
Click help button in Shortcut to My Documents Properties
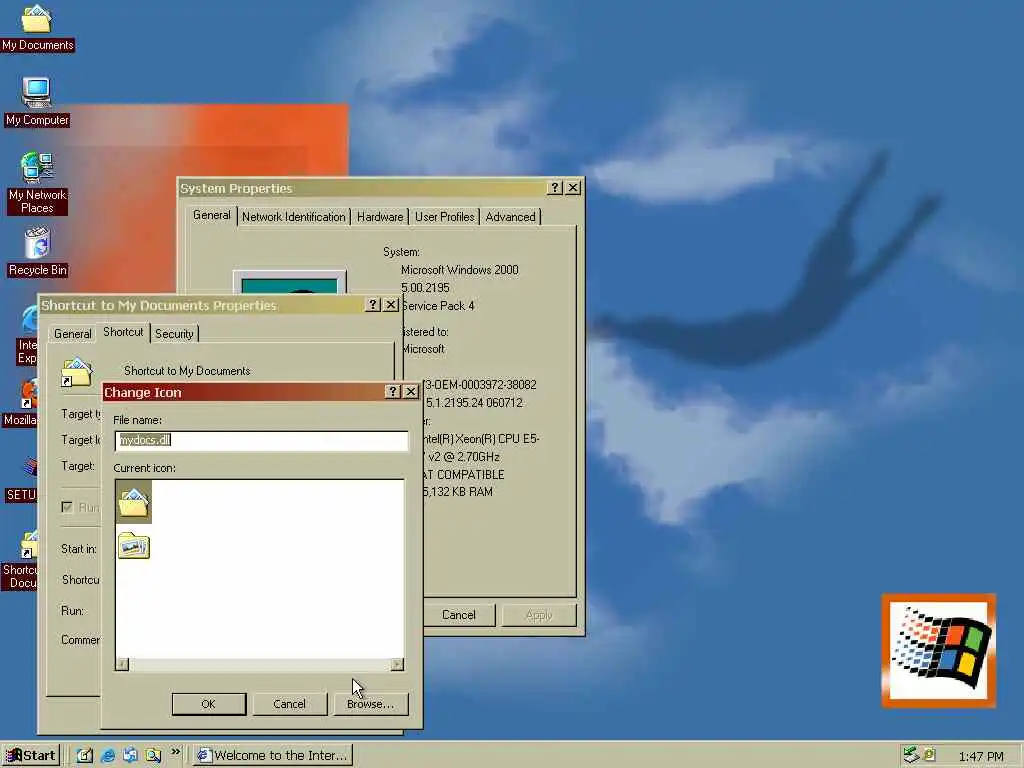(x=372, y=304)
